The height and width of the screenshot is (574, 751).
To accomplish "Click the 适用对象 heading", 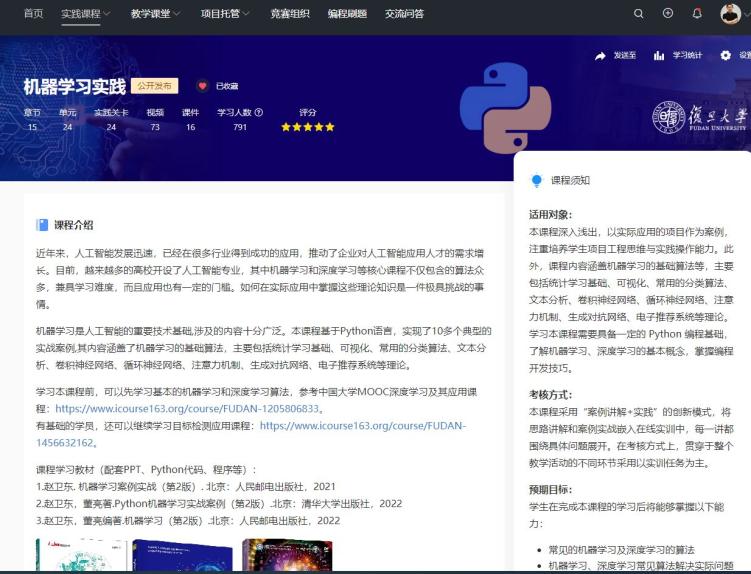I will 550,215.
